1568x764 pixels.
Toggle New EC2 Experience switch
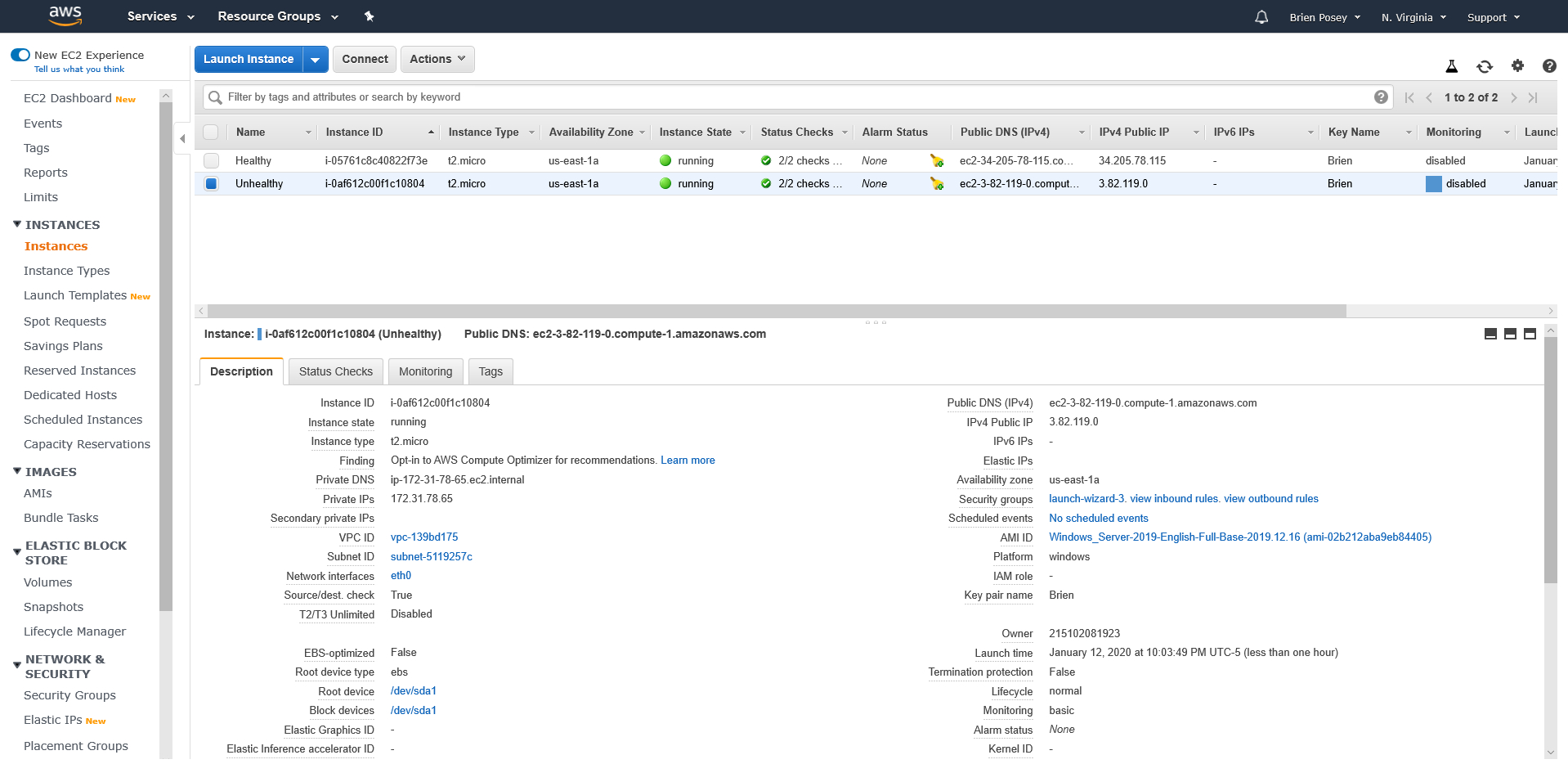pos(20,55)
